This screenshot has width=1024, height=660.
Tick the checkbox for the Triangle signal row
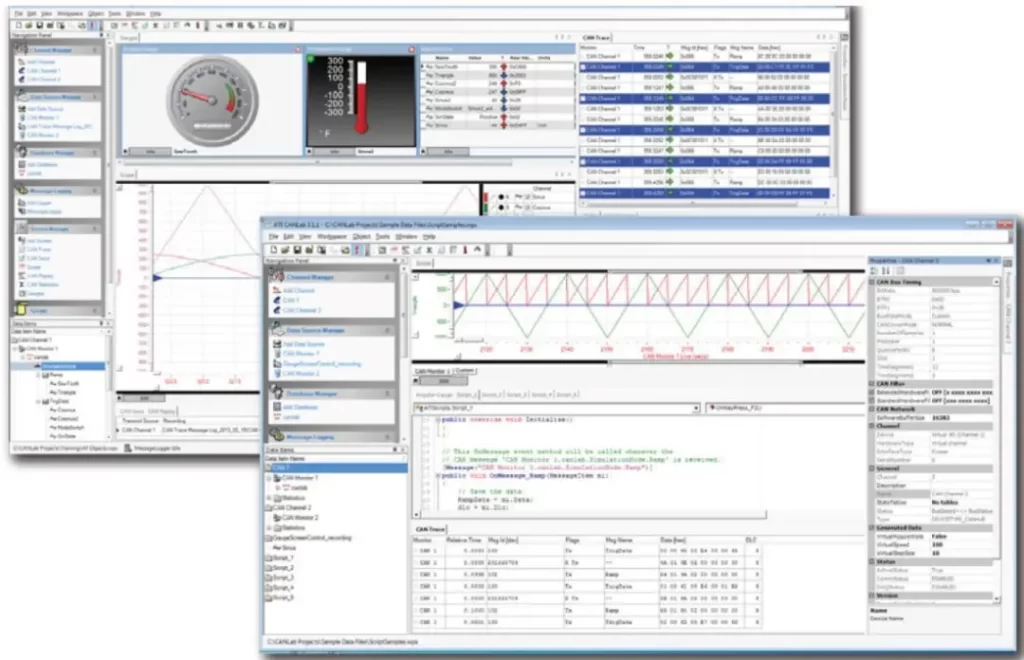(x=424, y=75)
